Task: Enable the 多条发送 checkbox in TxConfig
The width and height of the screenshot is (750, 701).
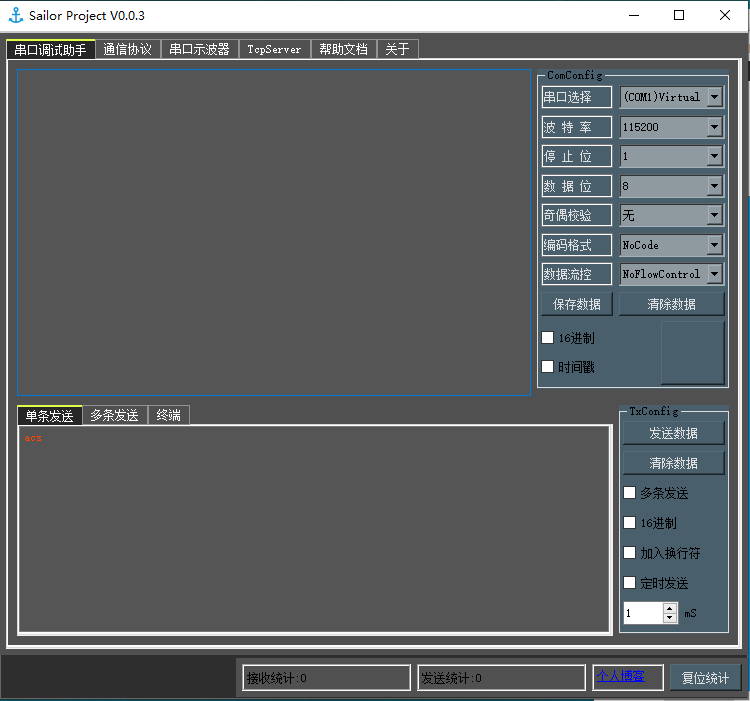Action: point(629,493)
